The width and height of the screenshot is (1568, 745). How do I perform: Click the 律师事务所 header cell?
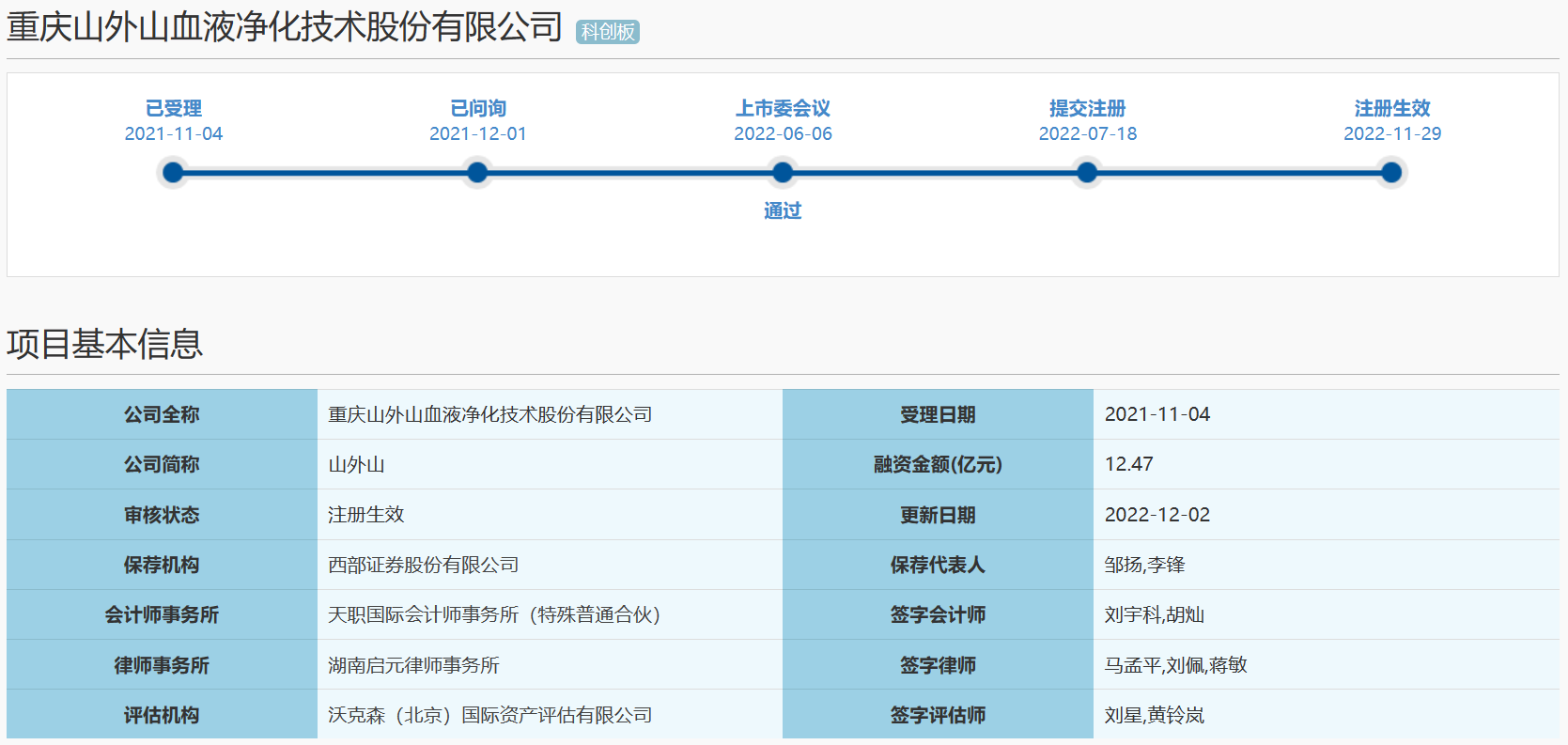pos(162,665)
